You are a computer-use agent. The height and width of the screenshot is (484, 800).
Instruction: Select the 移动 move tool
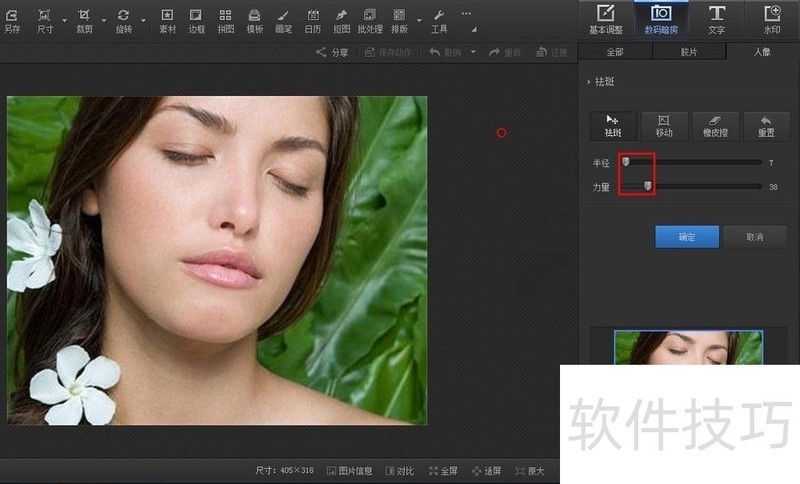click(x=664, y=125)
